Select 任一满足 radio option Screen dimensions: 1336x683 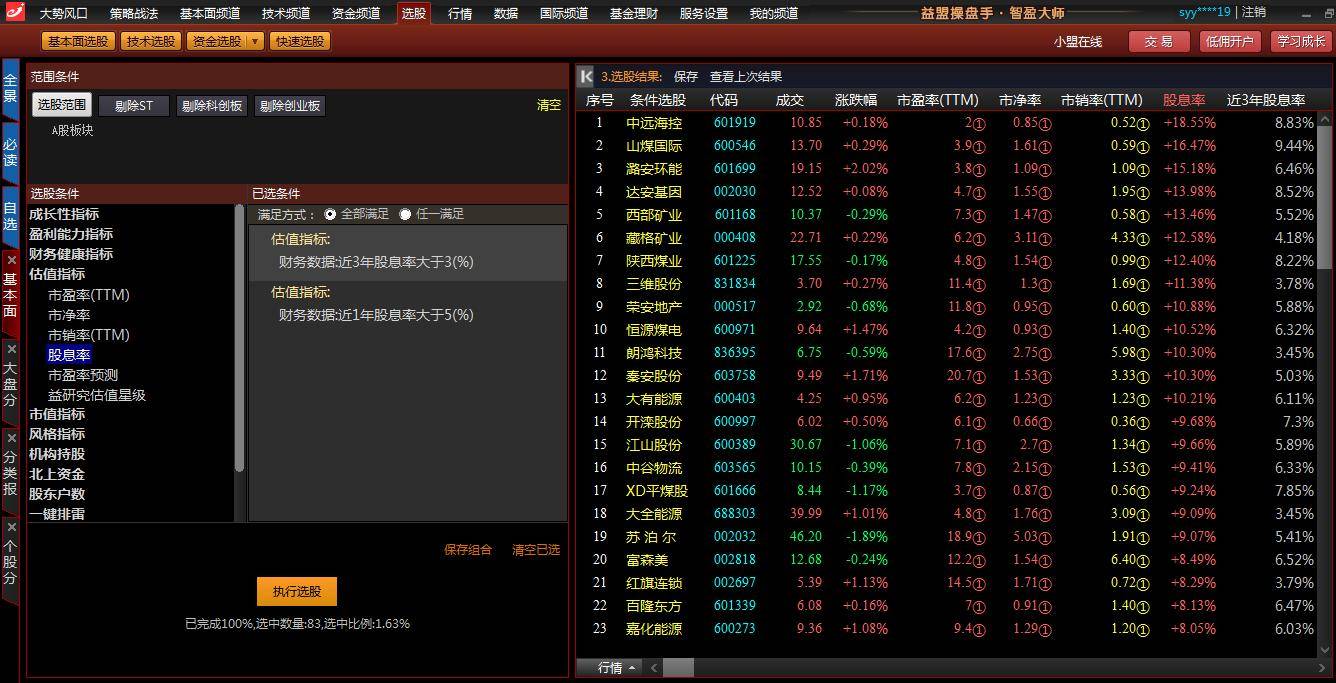pos(405,214)
